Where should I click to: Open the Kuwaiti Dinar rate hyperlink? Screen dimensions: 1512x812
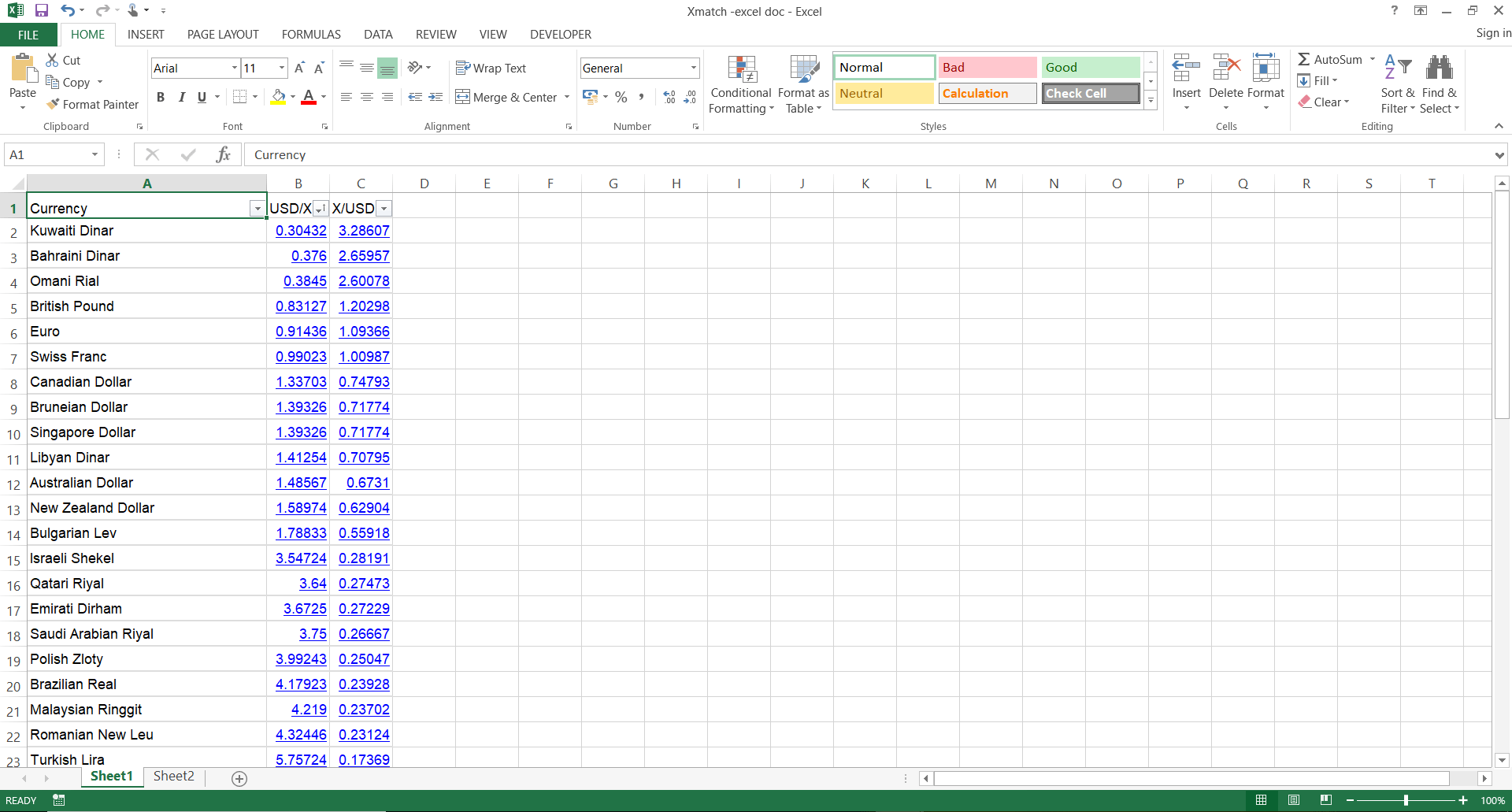coord(301,231)
